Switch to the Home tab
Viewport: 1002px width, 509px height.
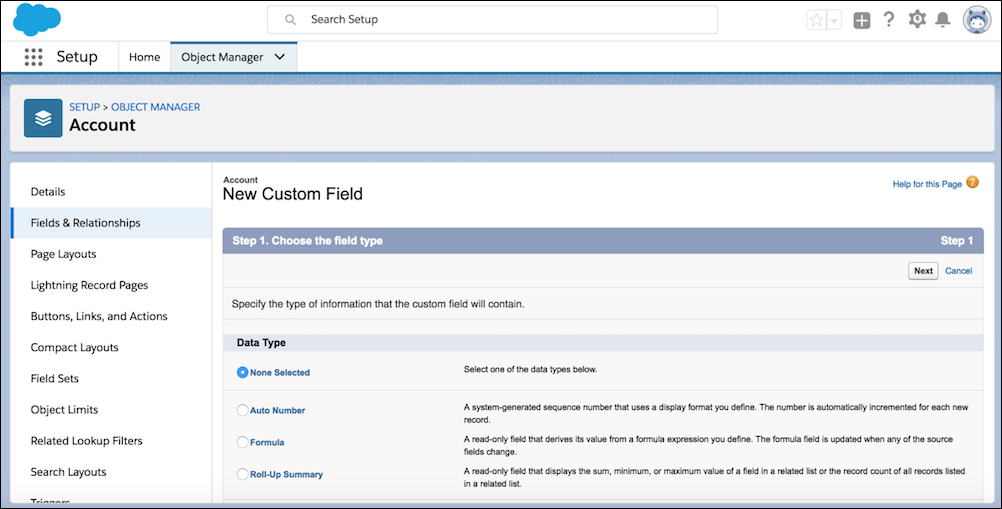point(144,57)
